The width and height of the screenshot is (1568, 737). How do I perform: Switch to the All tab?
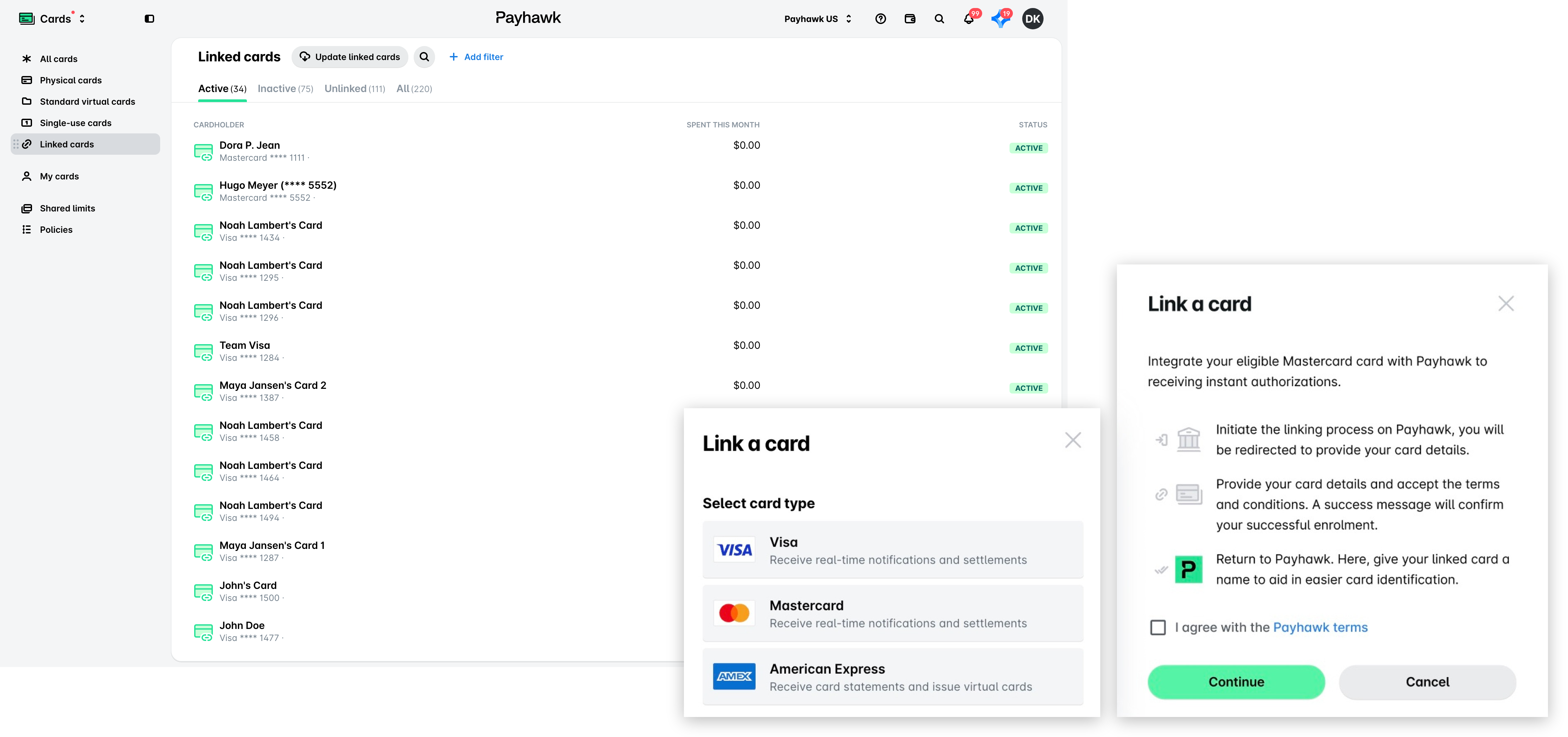[414, 89]
